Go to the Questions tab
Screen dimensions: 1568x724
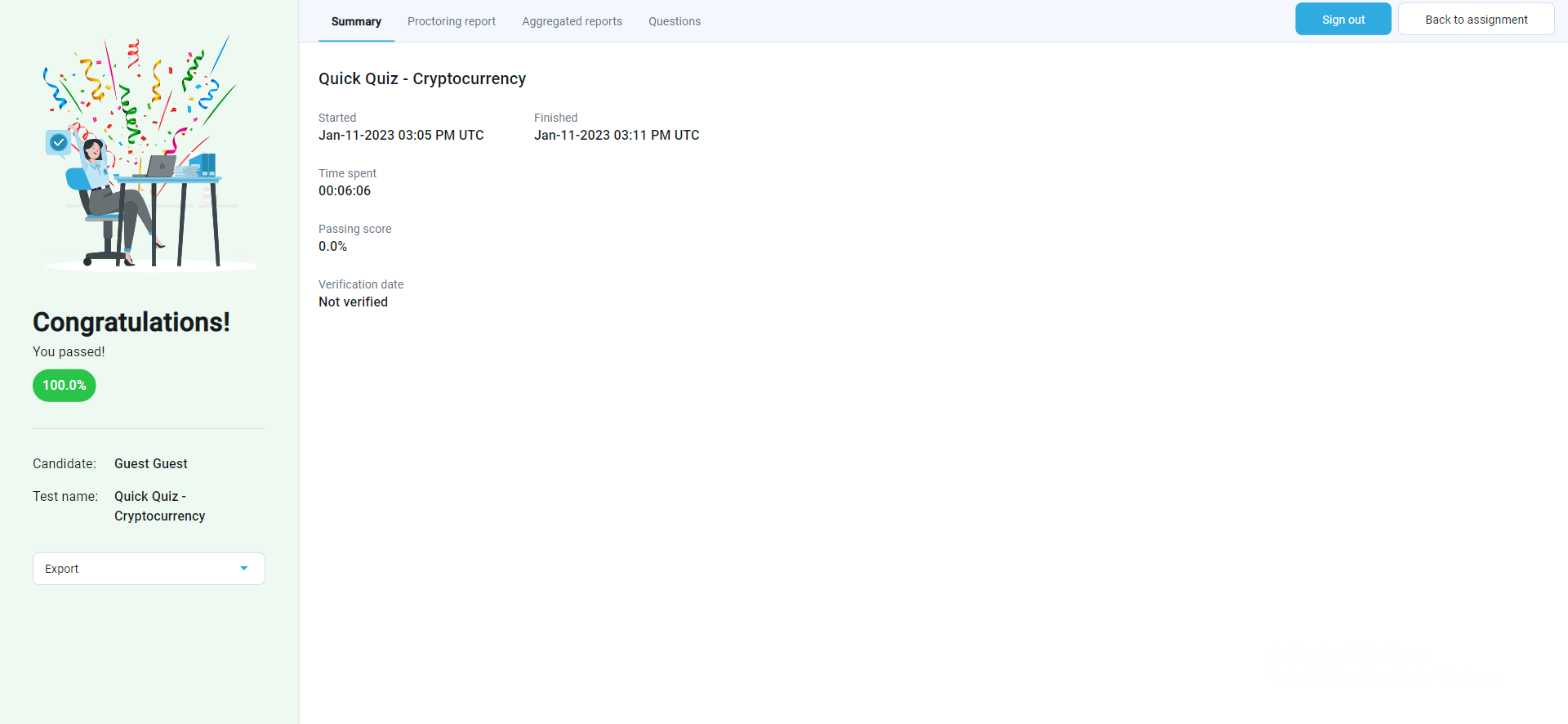pyautogui.click(x=675, y=21)
